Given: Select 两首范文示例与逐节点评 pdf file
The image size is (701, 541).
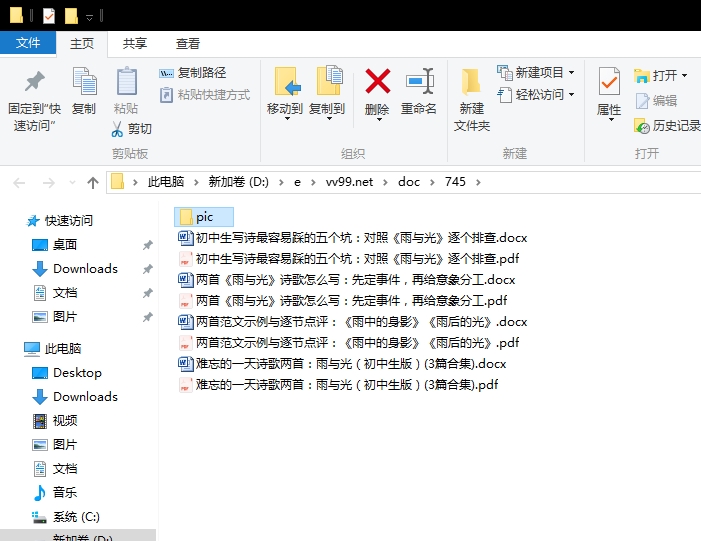Looking at the screenshot, I should click(348, 342).
